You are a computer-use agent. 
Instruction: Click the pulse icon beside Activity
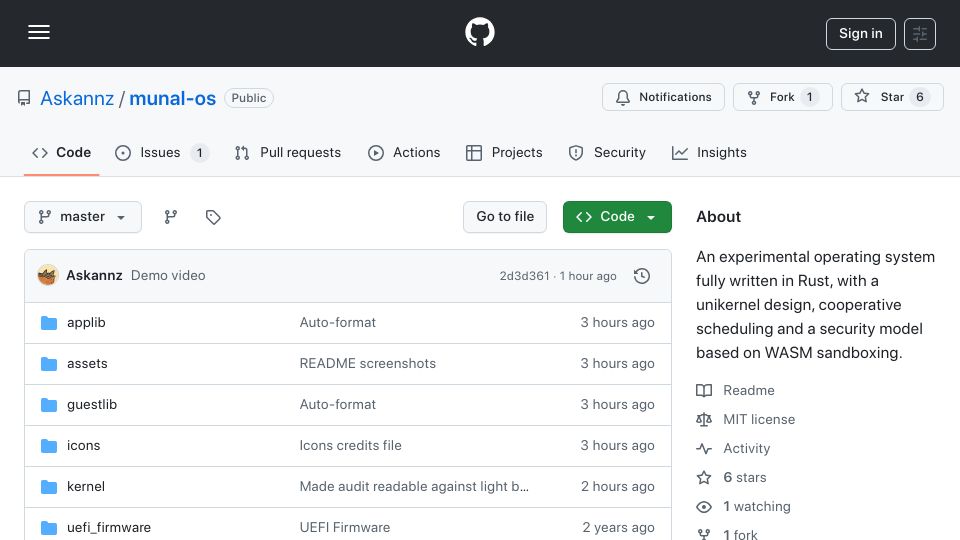(704, 449)
